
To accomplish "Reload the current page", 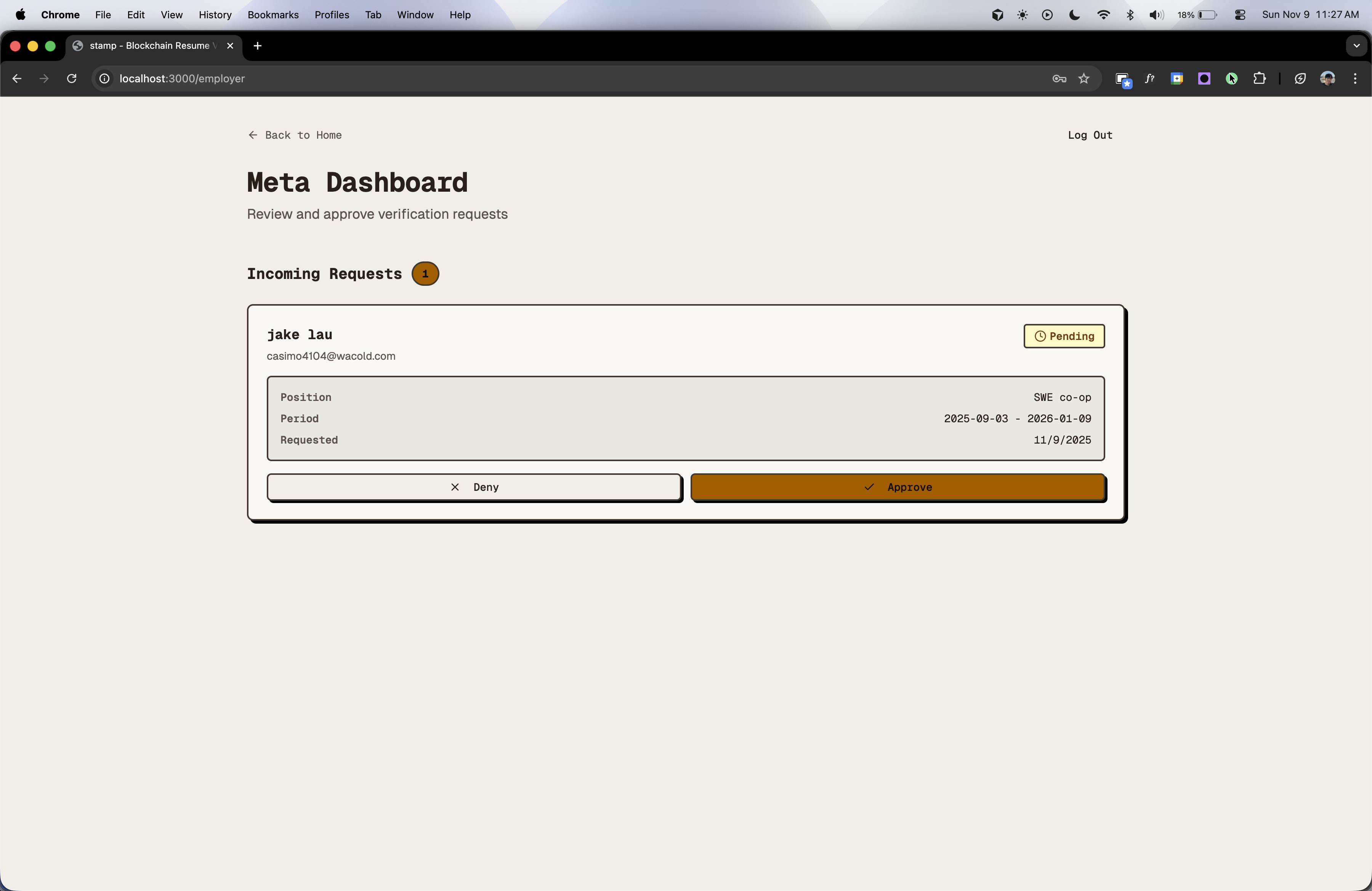I will coord(72,79).
